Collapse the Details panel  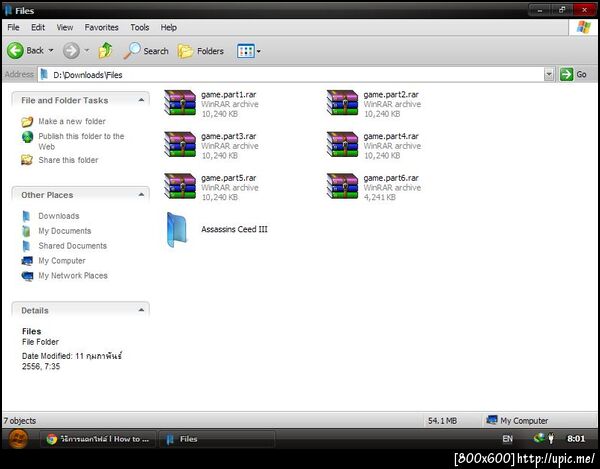click(x=141, y=310)
